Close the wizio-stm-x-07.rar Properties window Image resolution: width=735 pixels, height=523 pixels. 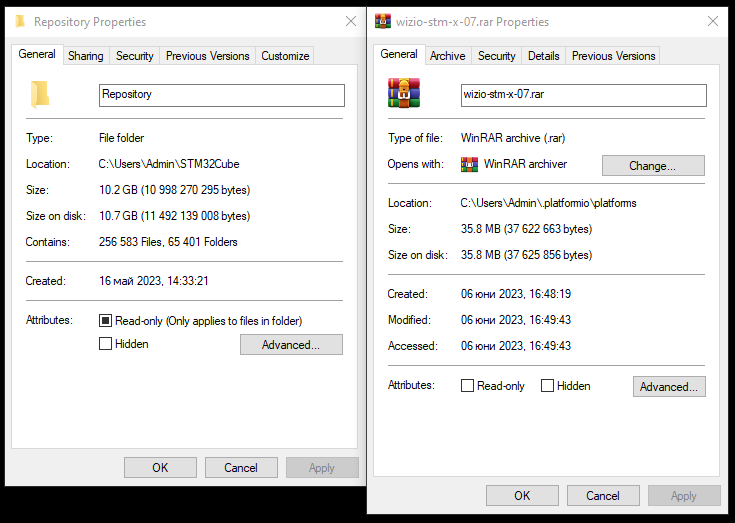pos(712,21)
